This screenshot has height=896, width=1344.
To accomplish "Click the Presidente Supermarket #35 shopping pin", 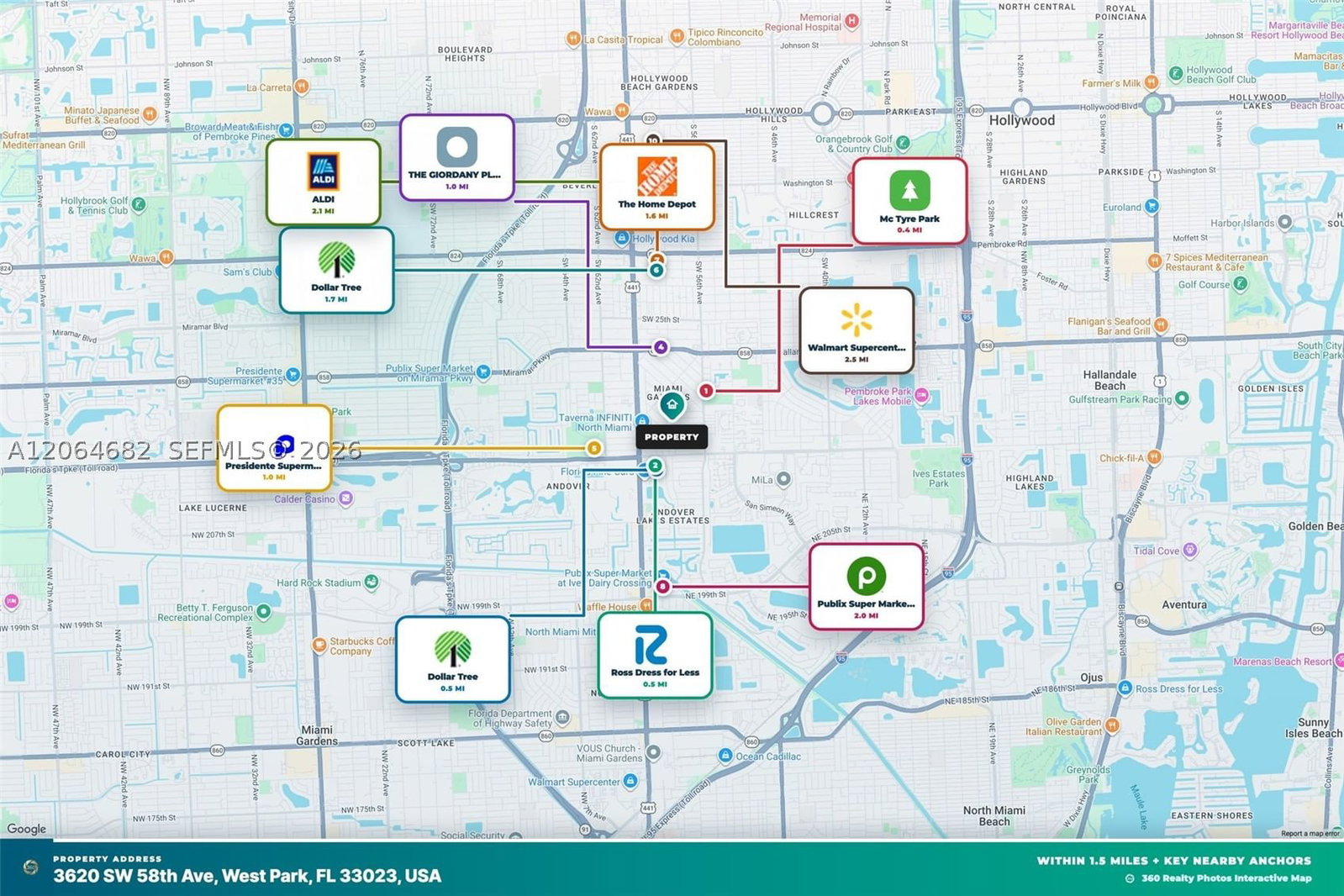I will pos(293,375).
